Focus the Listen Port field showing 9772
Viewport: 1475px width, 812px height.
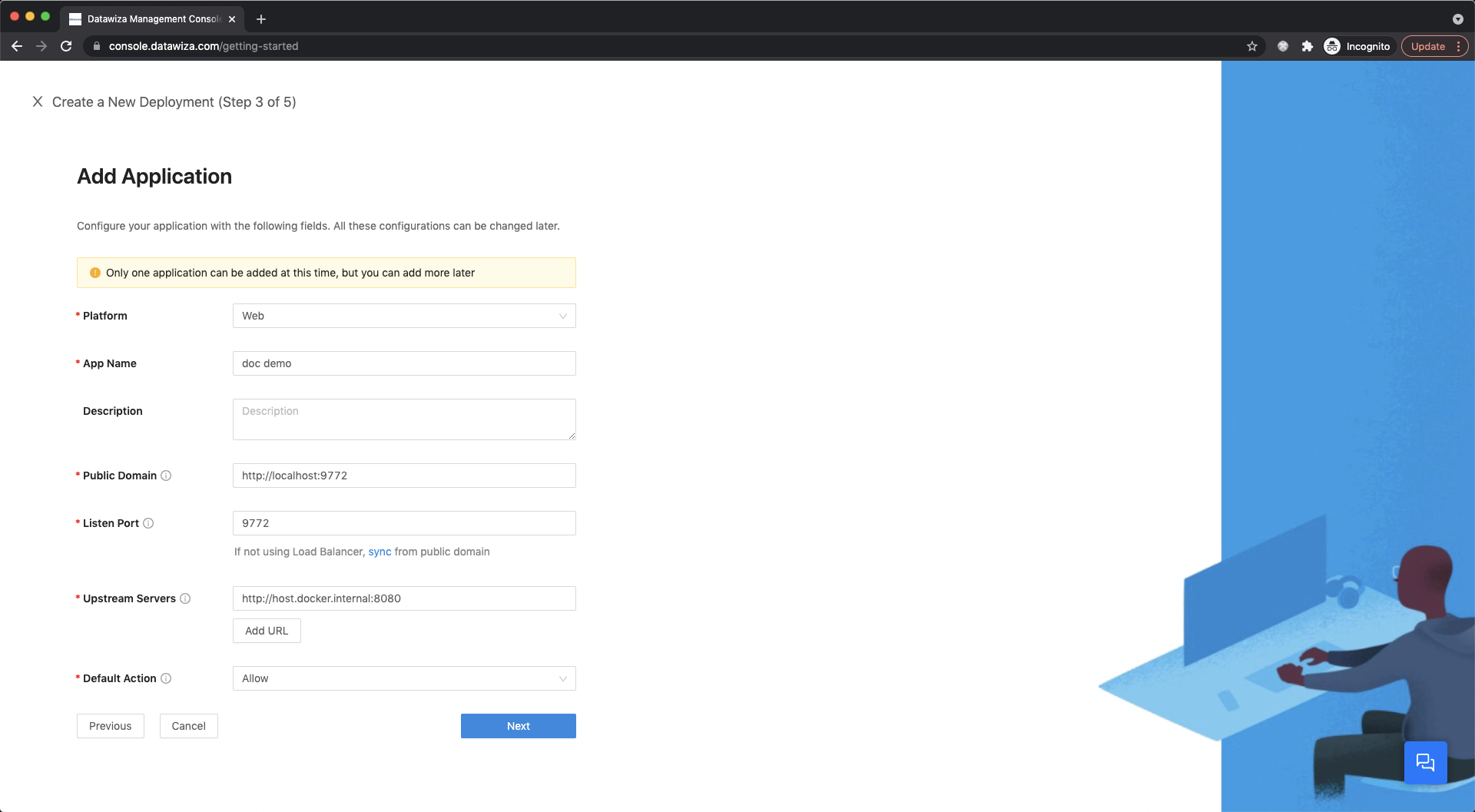pyautogui.click(x=404, y=523)
